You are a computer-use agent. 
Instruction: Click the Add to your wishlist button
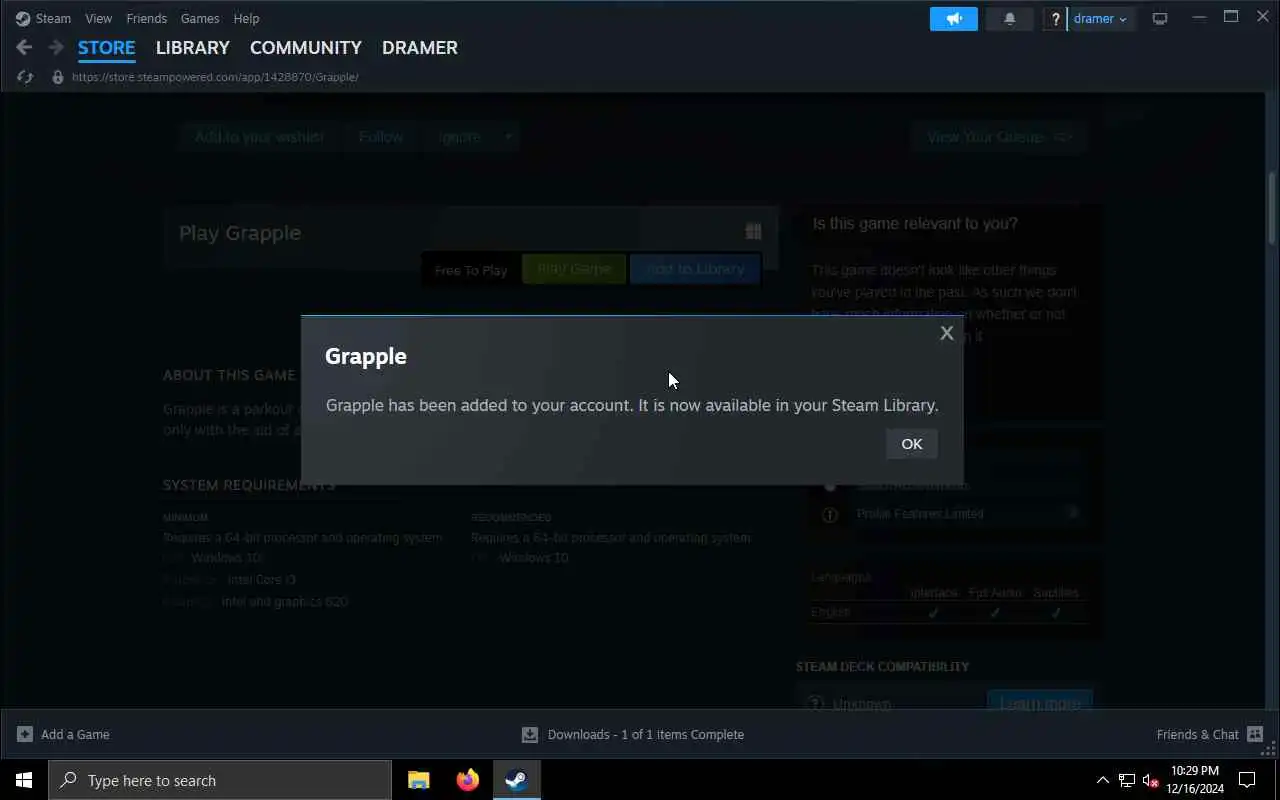(259, 137)
